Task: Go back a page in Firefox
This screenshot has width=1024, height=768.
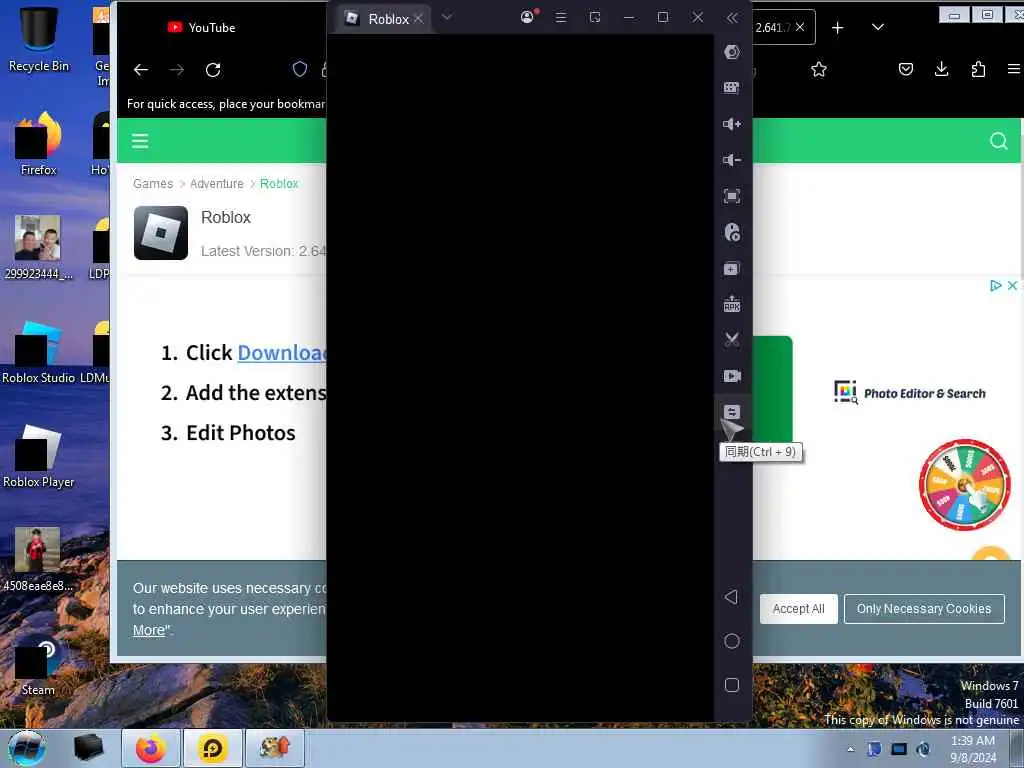Action: tap(141, 70)
